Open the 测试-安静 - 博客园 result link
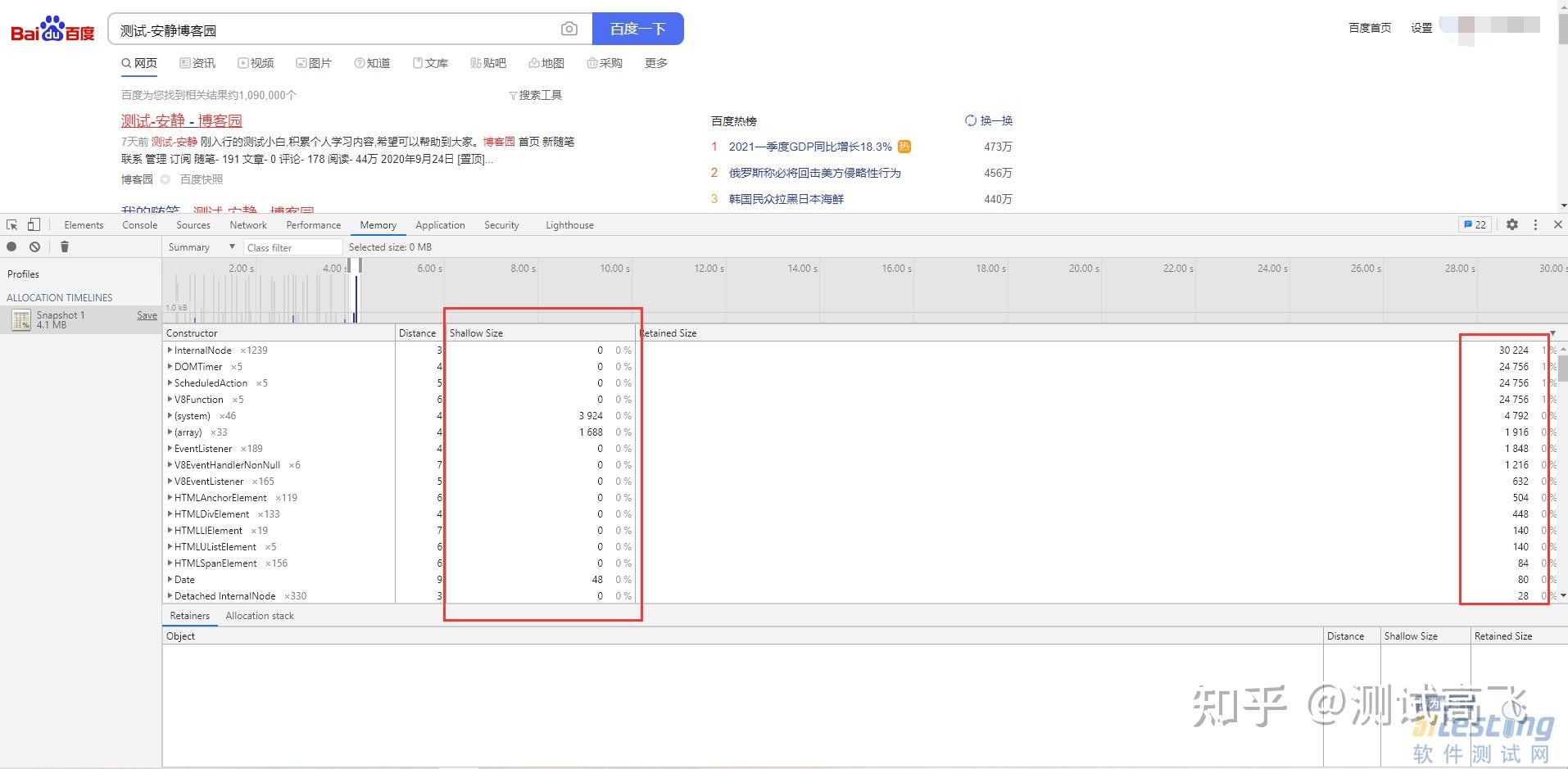Viewport: 1568px width, 769px height. tap(181, 120)
